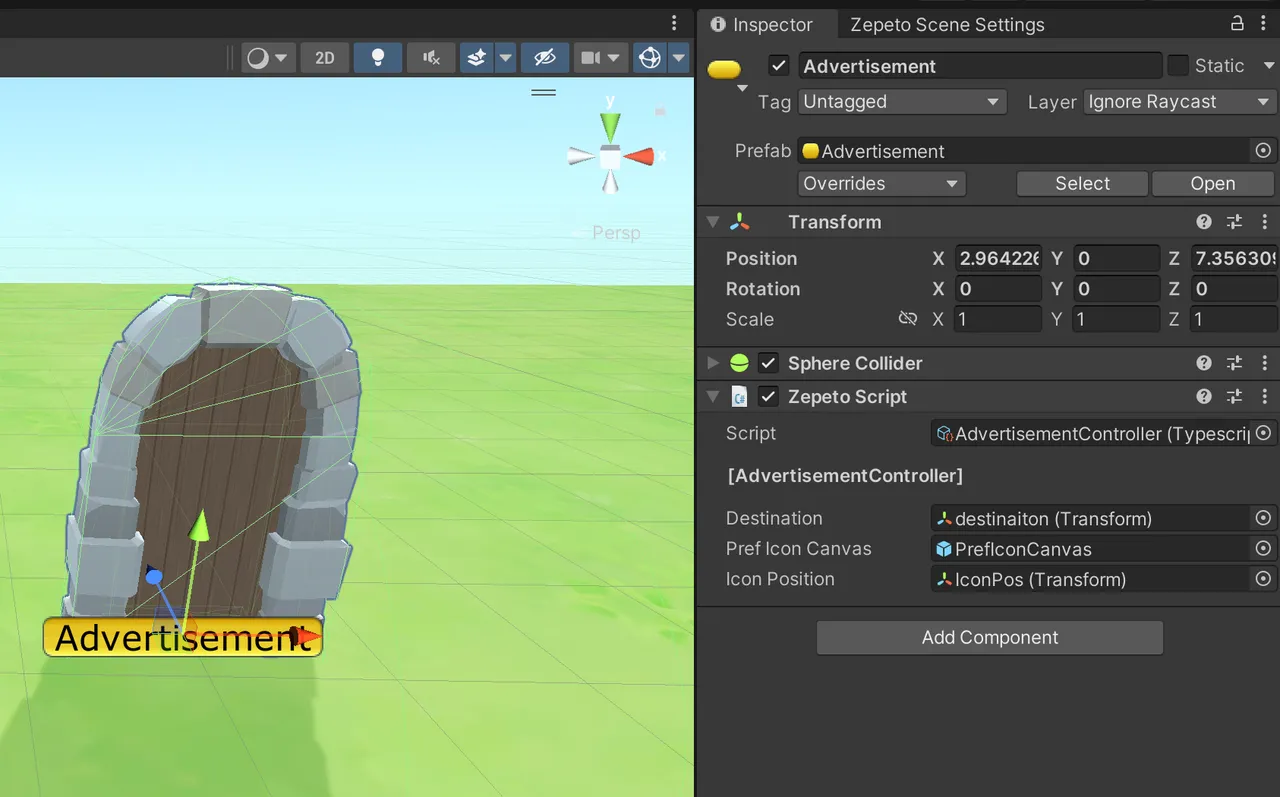The width and height of the screenshot is (1280, 797).
Task: Toggle constrained proportions link for Scale
Action: 908,318
